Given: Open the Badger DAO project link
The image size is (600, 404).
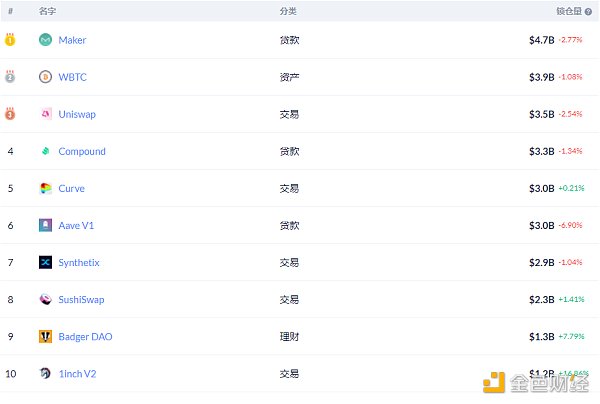Looking at the screenshot, I should pos(85,337).
